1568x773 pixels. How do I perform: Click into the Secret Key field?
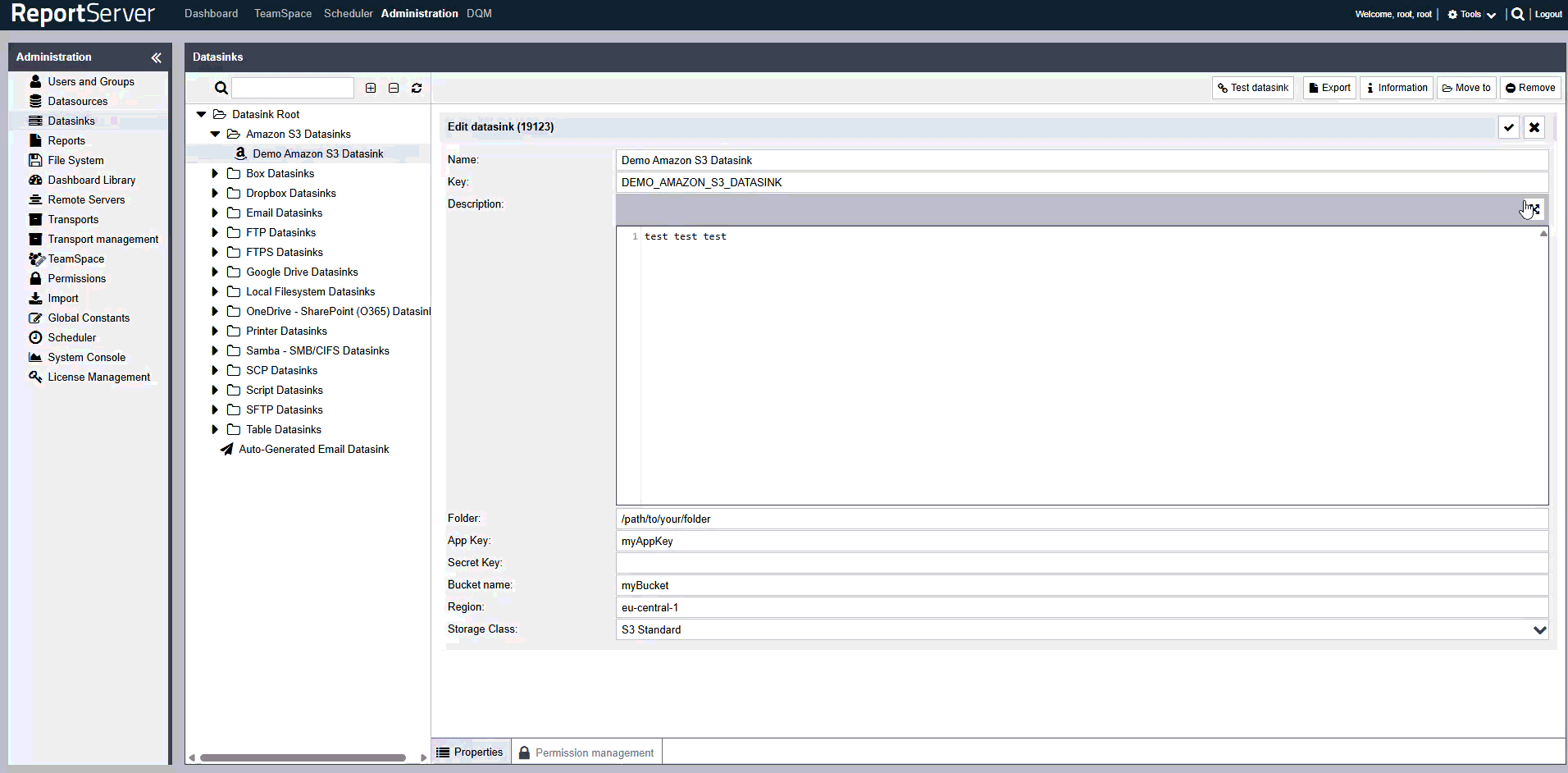coord(1081,563)
